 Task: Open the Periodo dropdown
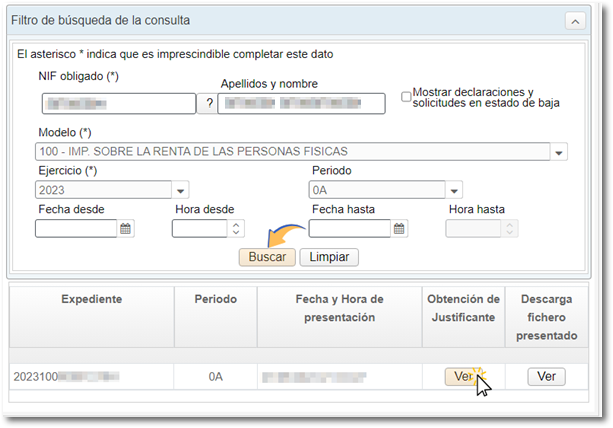[x=455, y=190]
